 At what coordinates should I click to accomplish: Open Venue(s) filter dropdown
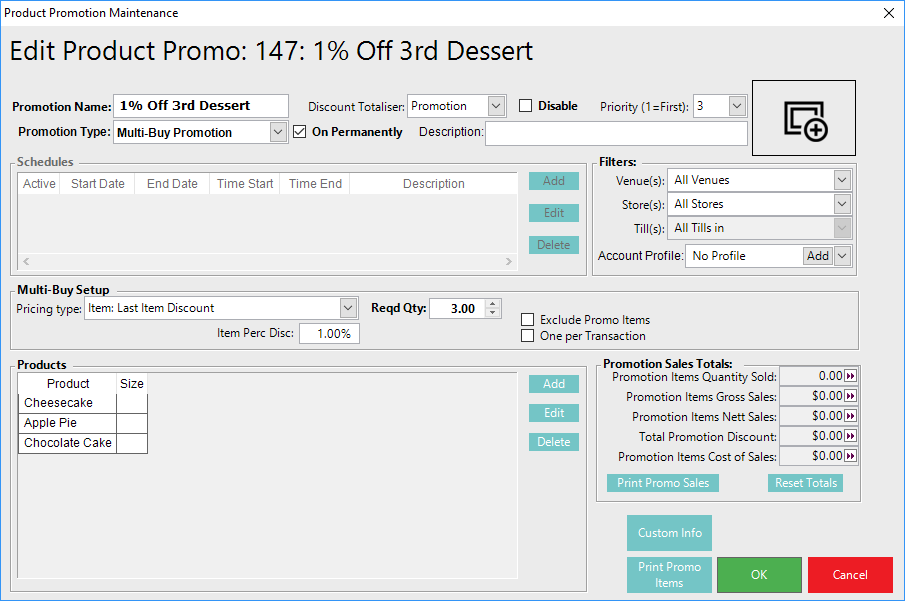tap(842, 180)
